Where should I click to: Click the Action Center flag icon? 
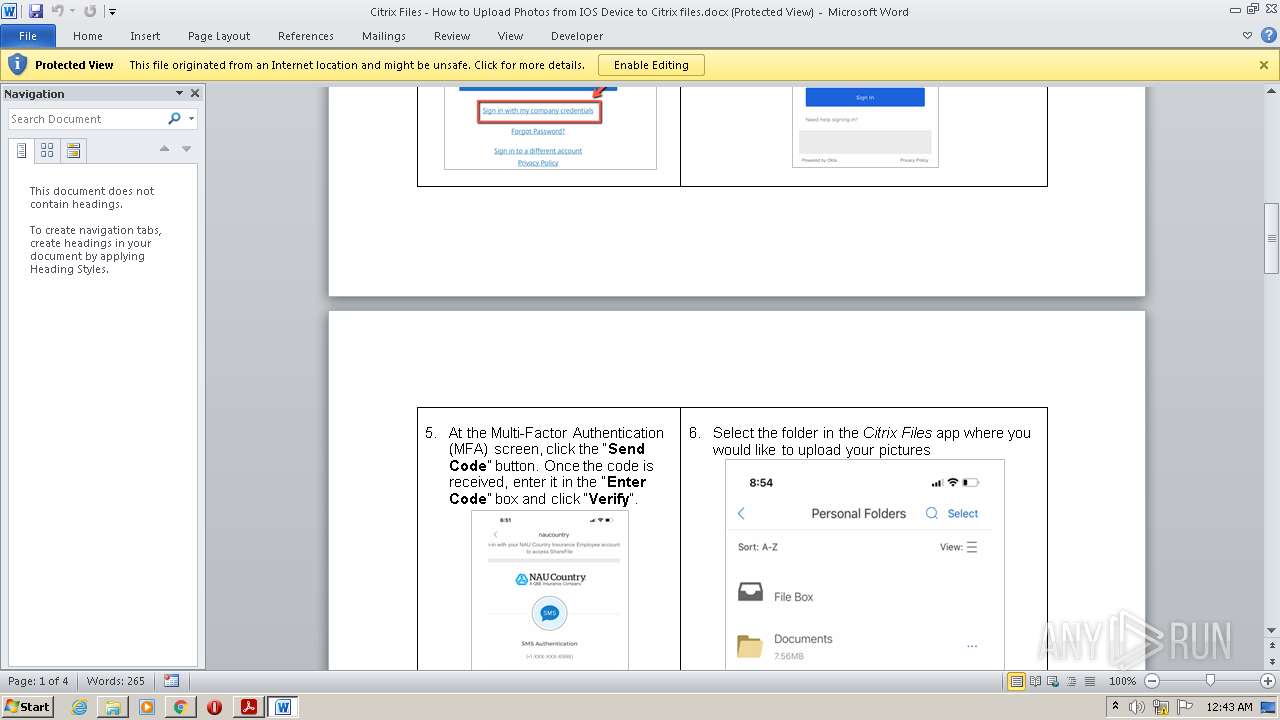(x=1184, y=707)
